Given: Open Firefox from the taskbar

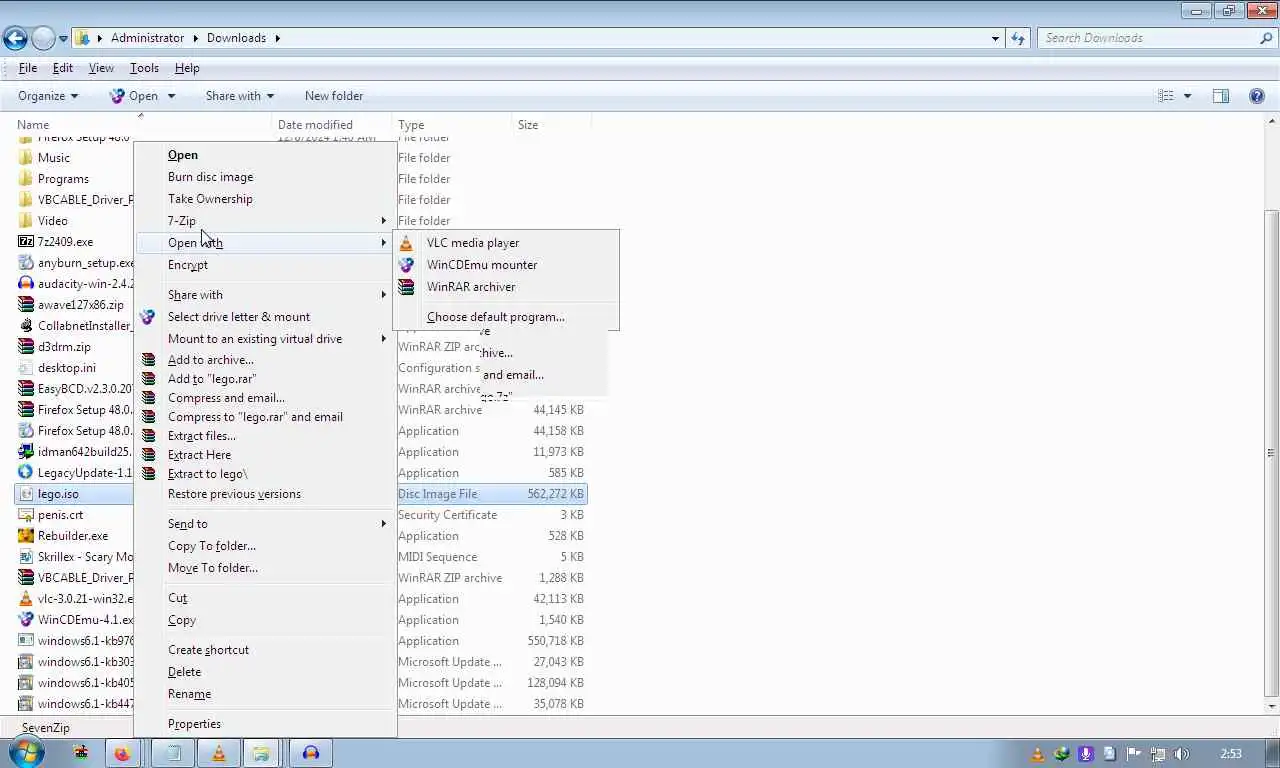Looking at the screenshot, I should pyautogui.click(x=122, y=754).
